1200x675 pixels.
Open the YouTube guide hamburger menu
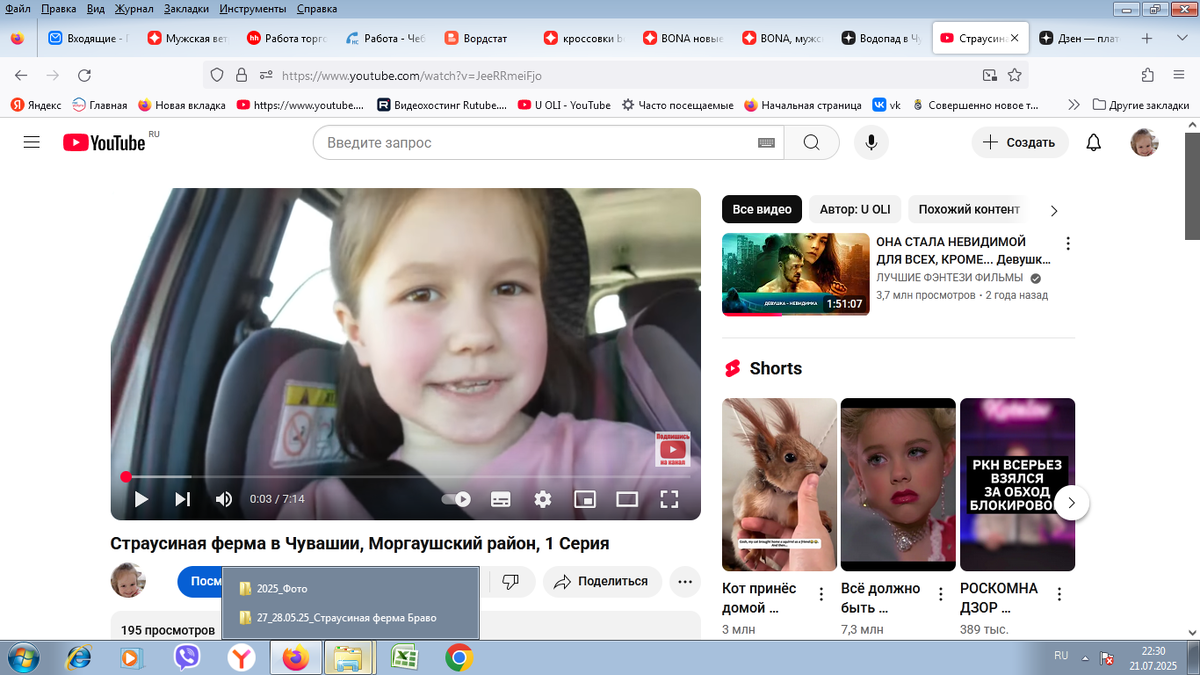coord(32,143)
